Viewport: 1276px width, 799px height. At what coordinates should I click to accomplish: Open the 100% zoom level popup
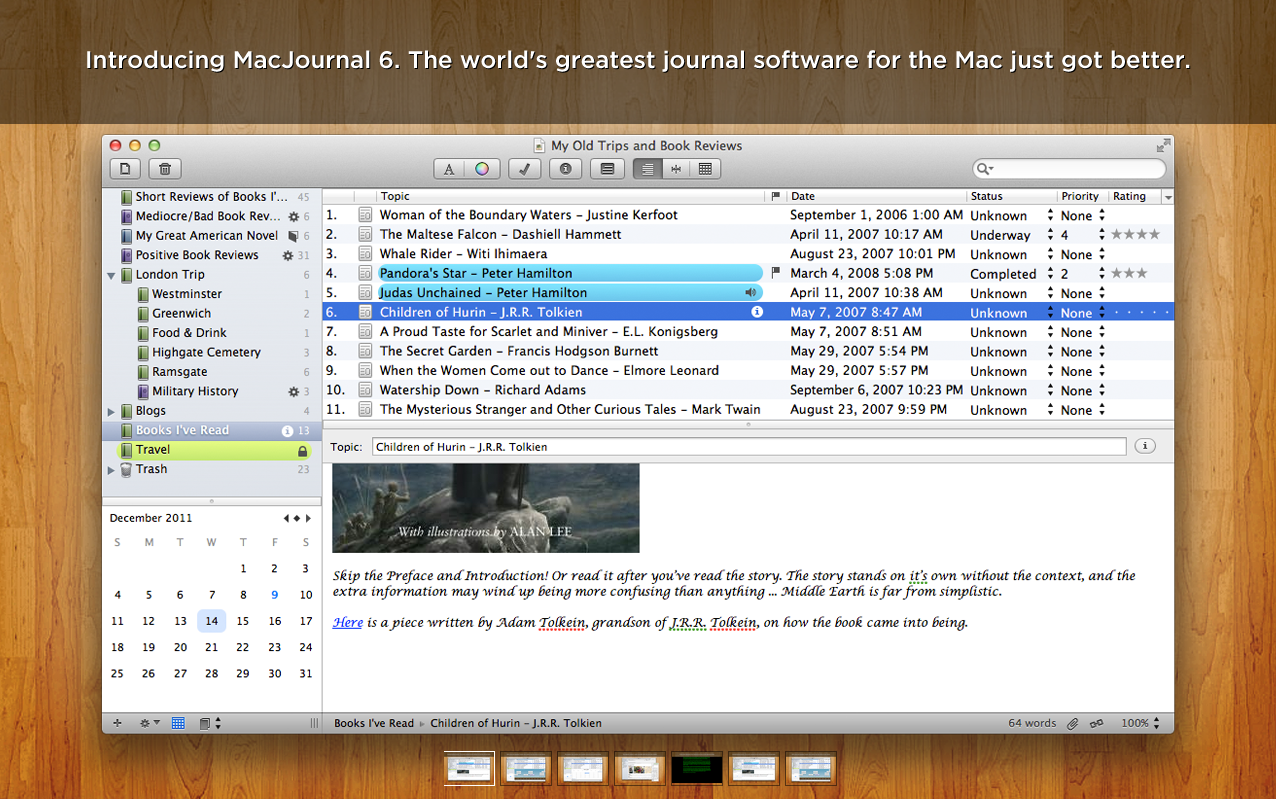click(1140, 723)
